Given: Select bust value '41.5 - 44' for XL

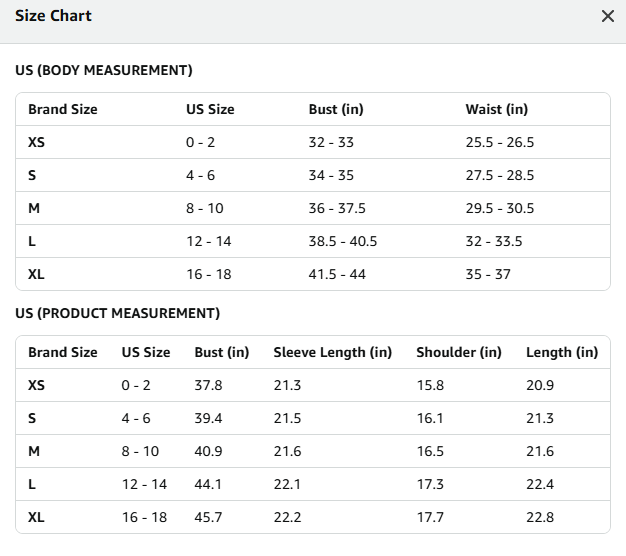Looking at the screenshot, I should 337,274.
